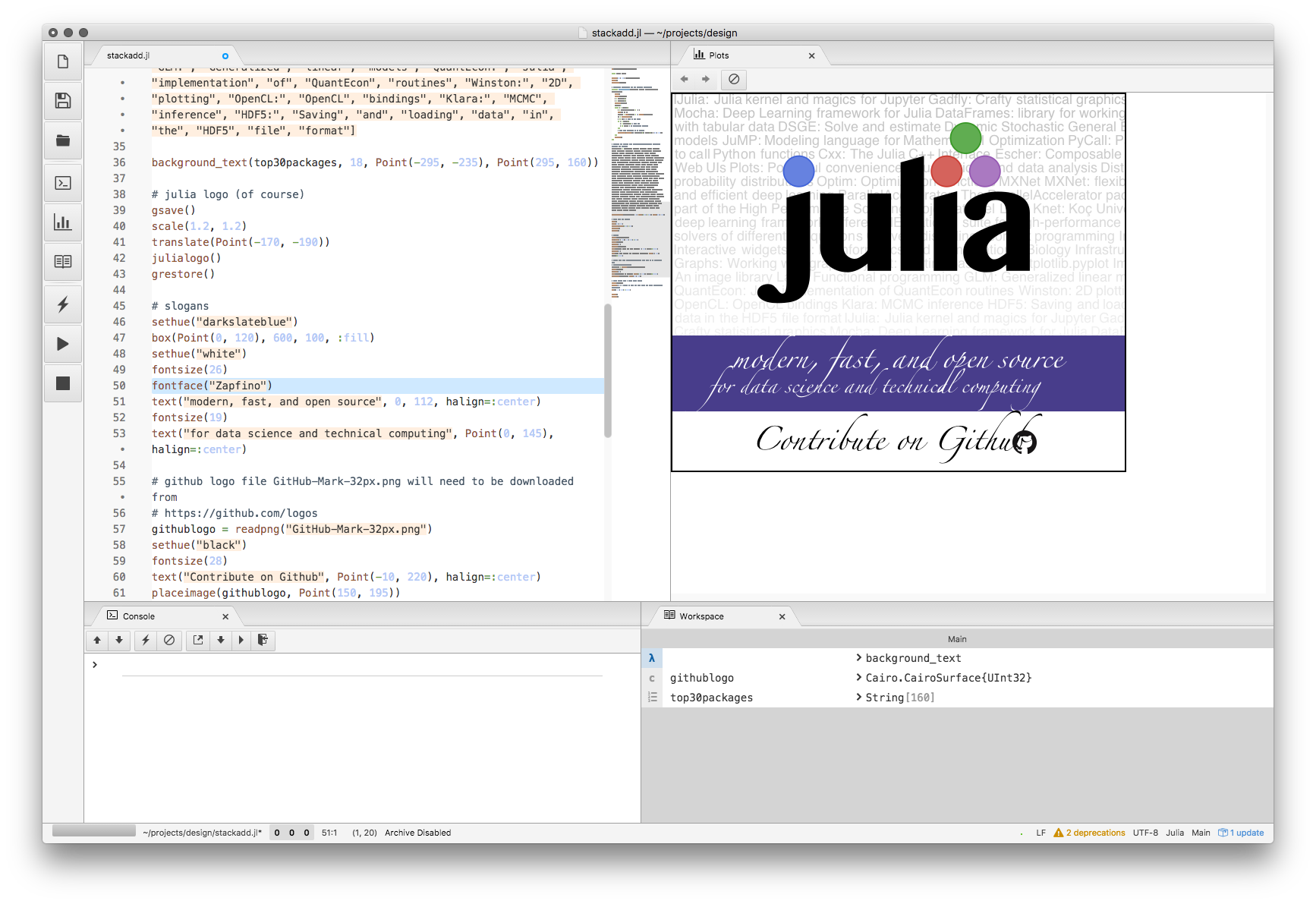Click the Stop square icon in left sidebar
This screenshot has width=1316, height=904.
[63, 383]
